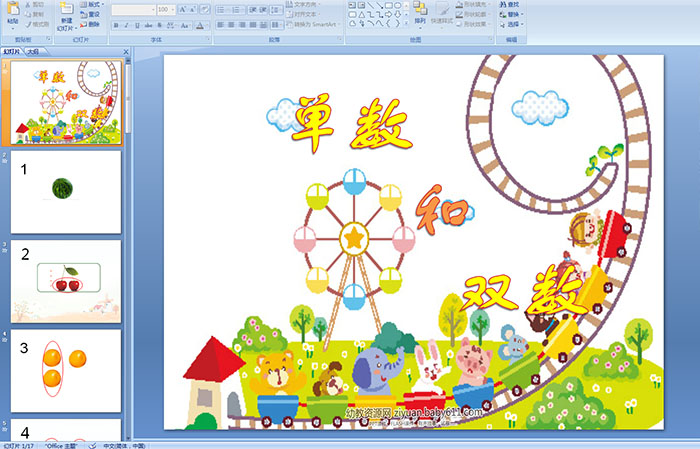Click the decrease indent icon
The image size is (700, 449).
[253, 10]
